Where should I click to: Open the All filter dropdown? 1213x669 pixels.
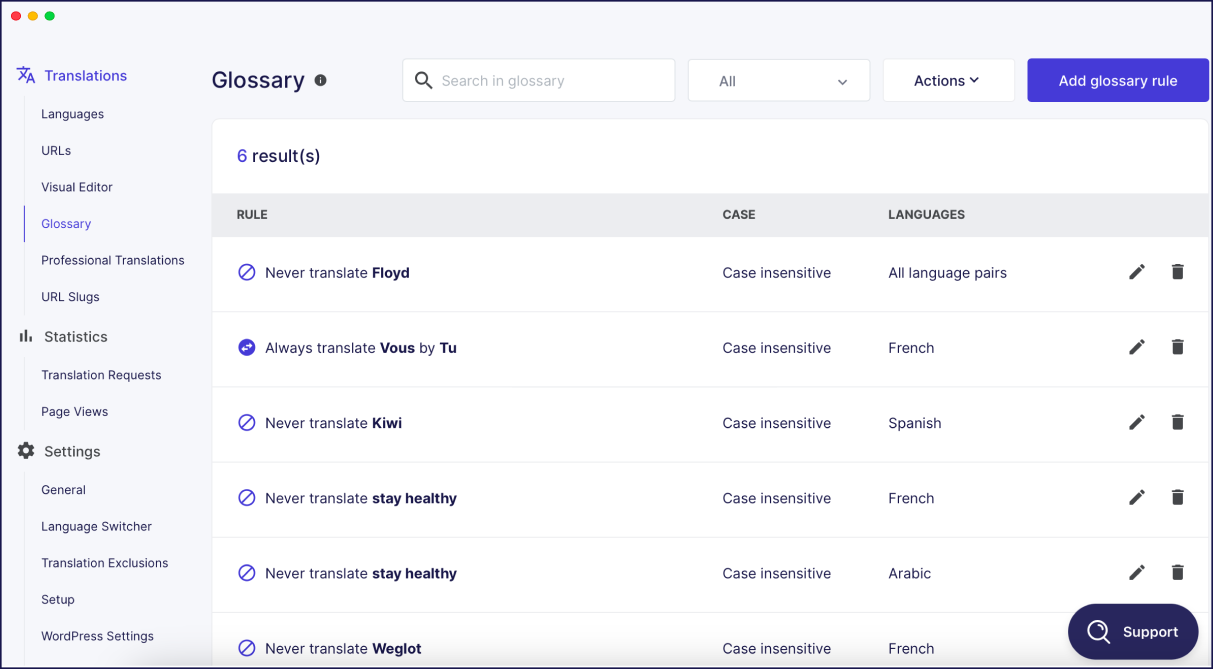pyautogui.click(x=779, y=81)
